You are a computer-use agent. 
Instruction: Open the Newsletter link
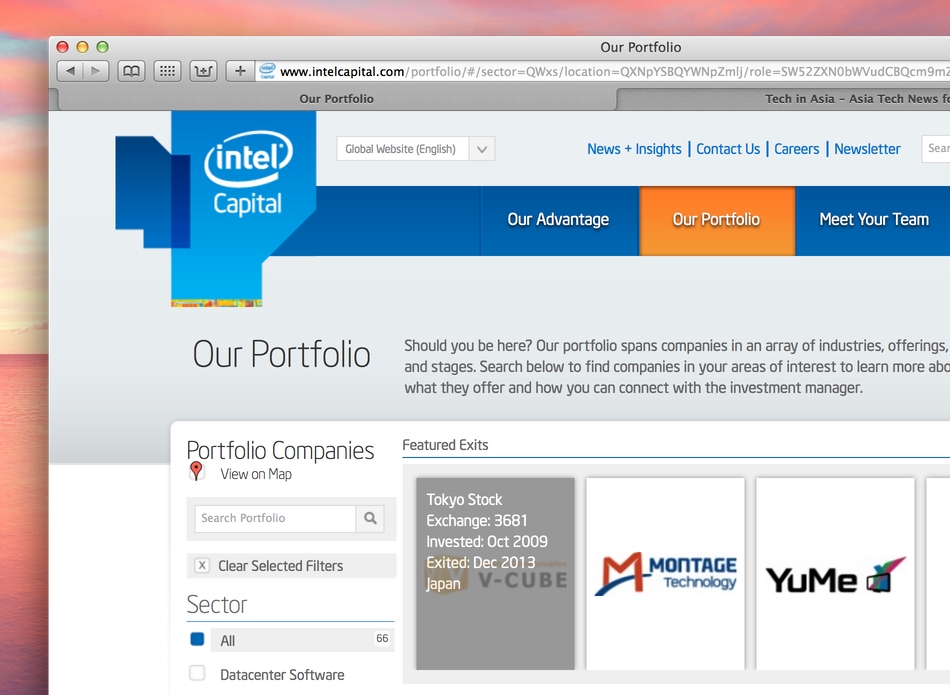(867, 149)
